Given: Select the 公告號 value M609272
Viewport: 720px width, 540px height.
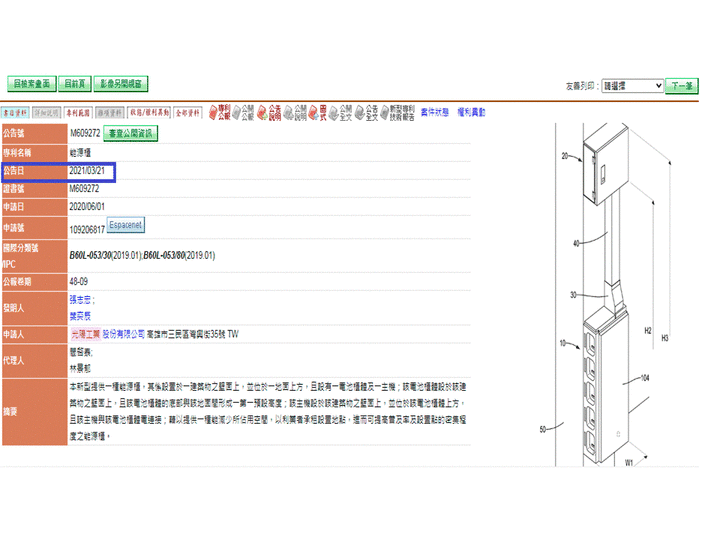Looking at the screenshot, I should pos(85,133).
